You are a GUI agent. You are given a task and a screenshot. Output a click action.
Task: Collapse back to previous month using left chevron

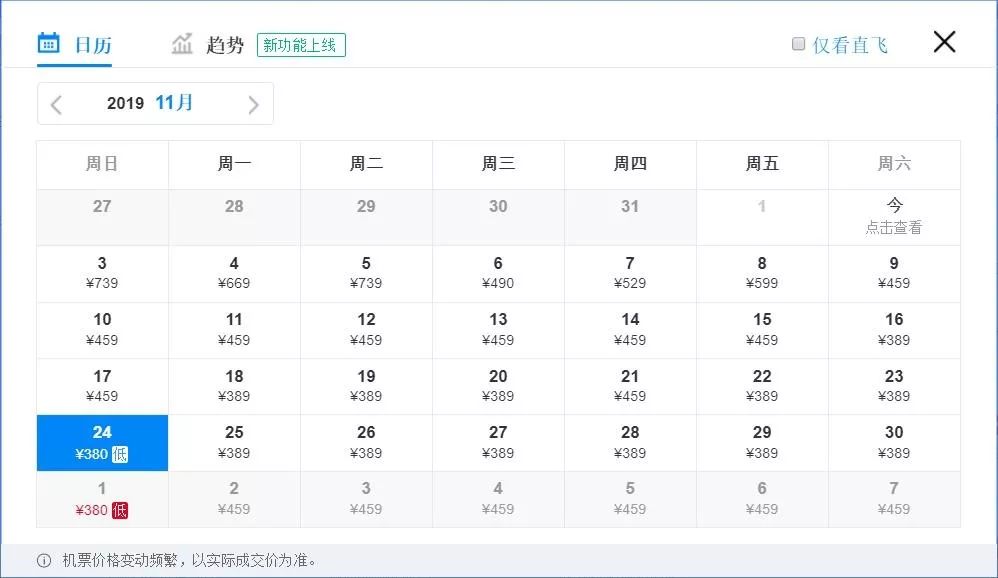pyautogui.click(x=56, y=103)
